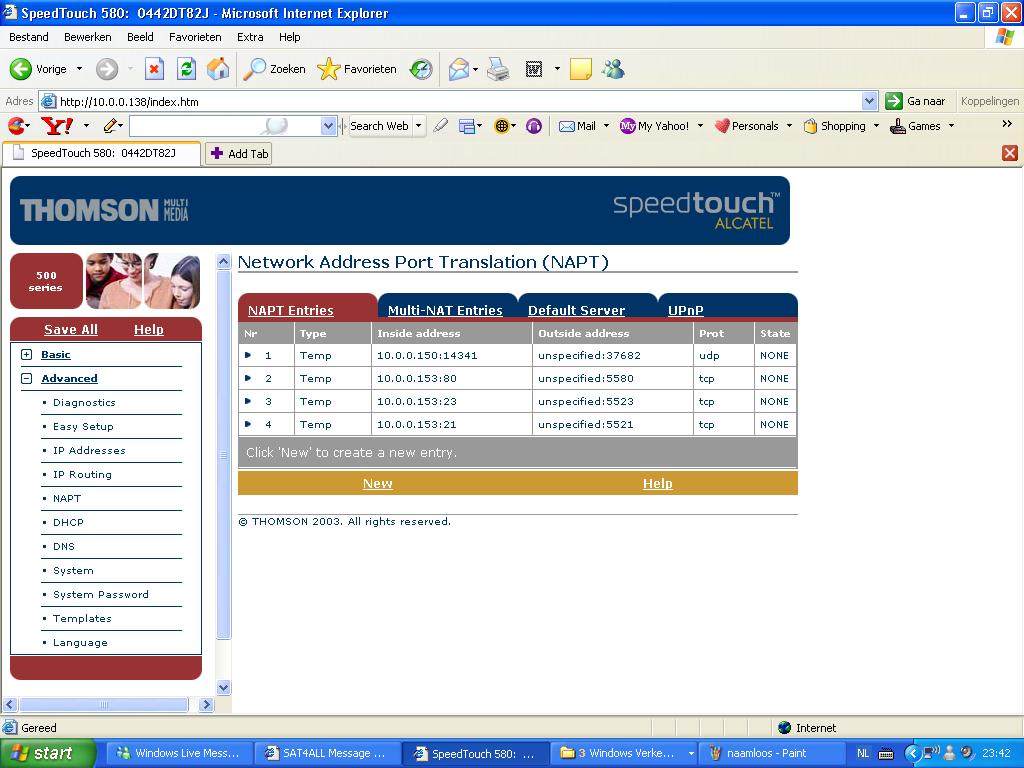The image size is (1024, 768).
Task: Click the IE Home toolbar icon
Action: pos(217,69)
